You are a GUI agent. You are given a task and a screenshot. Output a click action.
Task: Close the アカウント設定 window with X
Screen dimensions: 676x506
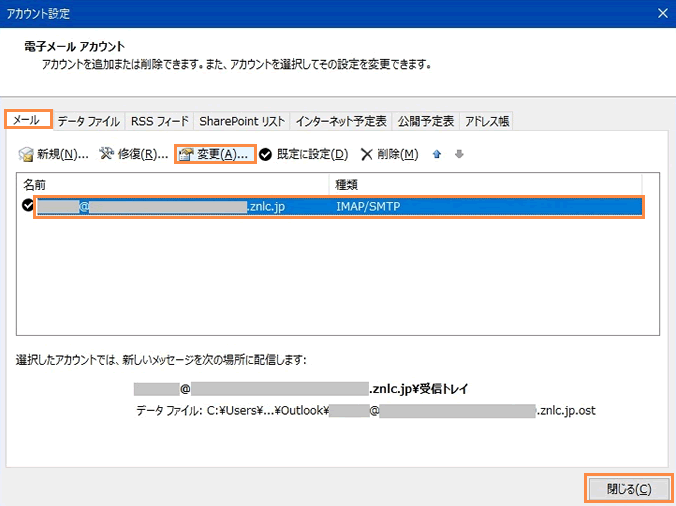click(663, 13)
